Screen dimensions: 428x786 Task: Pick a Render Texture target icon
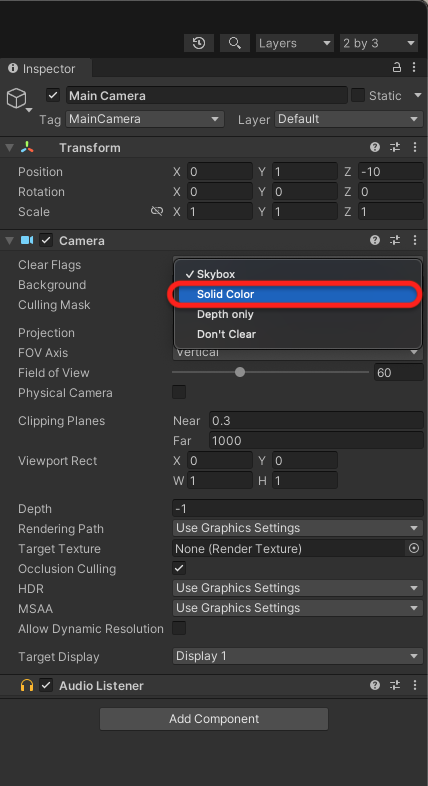pyautogui.click(x=413, y=548)
